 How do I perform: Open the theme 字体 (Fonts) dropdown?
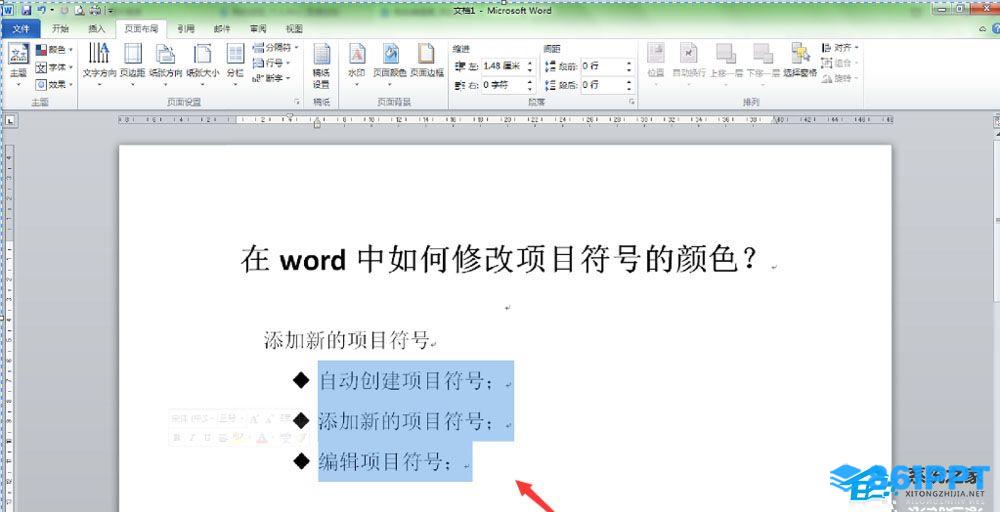[54, 67]
